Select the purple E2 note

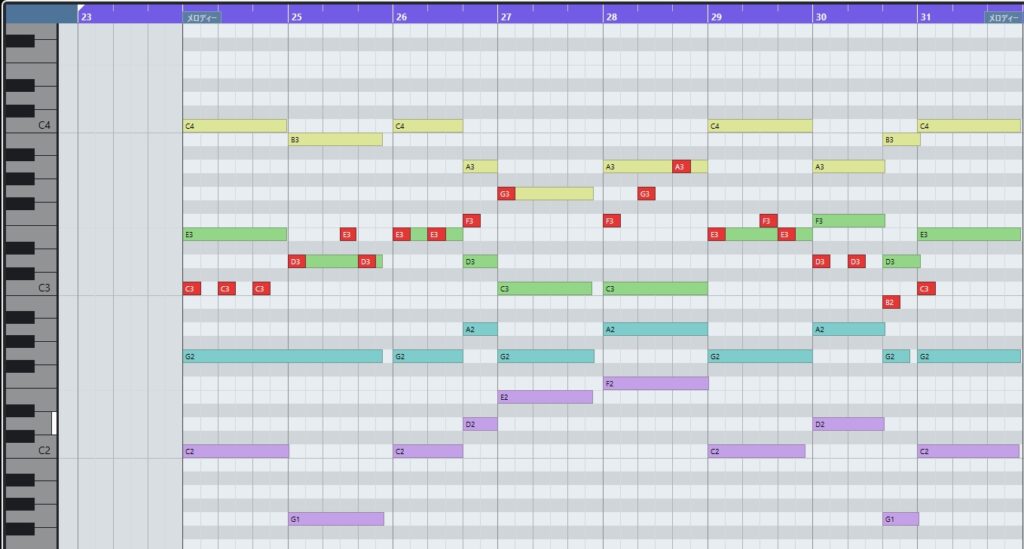pyautogui.click(x=545, y=397)
